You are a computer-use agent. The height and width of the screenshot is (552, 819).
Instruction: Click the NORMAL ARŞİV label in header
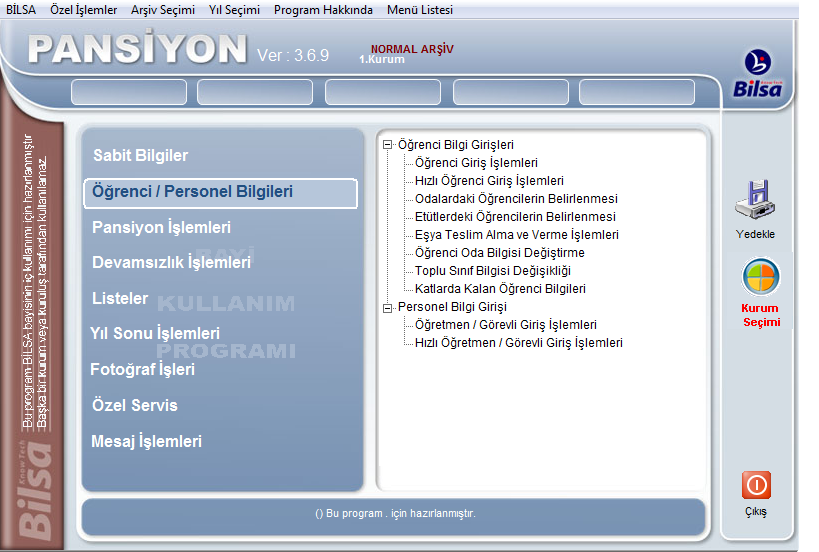(x=412, y=49)
